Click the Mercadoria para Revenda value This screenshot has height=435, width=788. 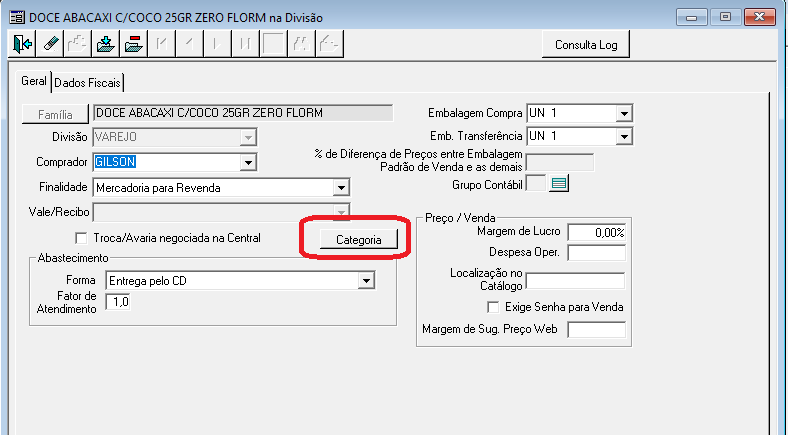158,188
